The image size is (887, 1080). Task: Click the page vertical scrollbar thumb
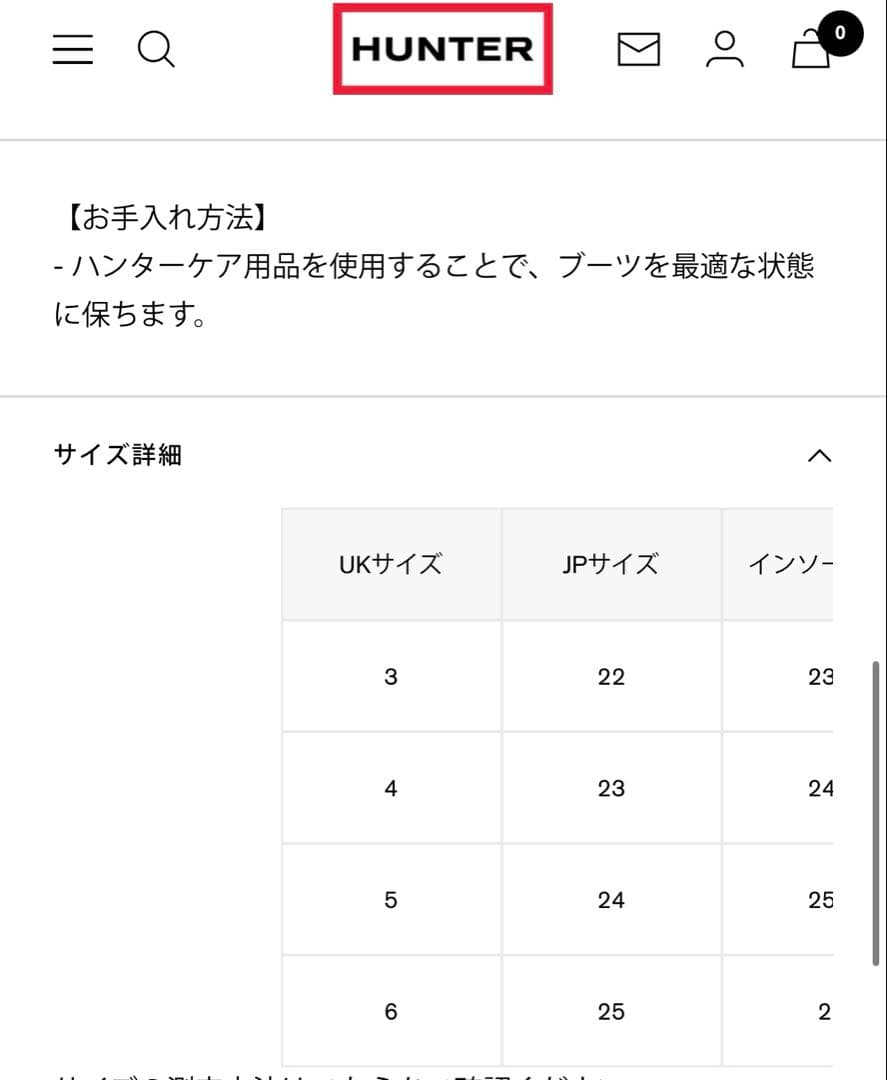click(877, 812)
